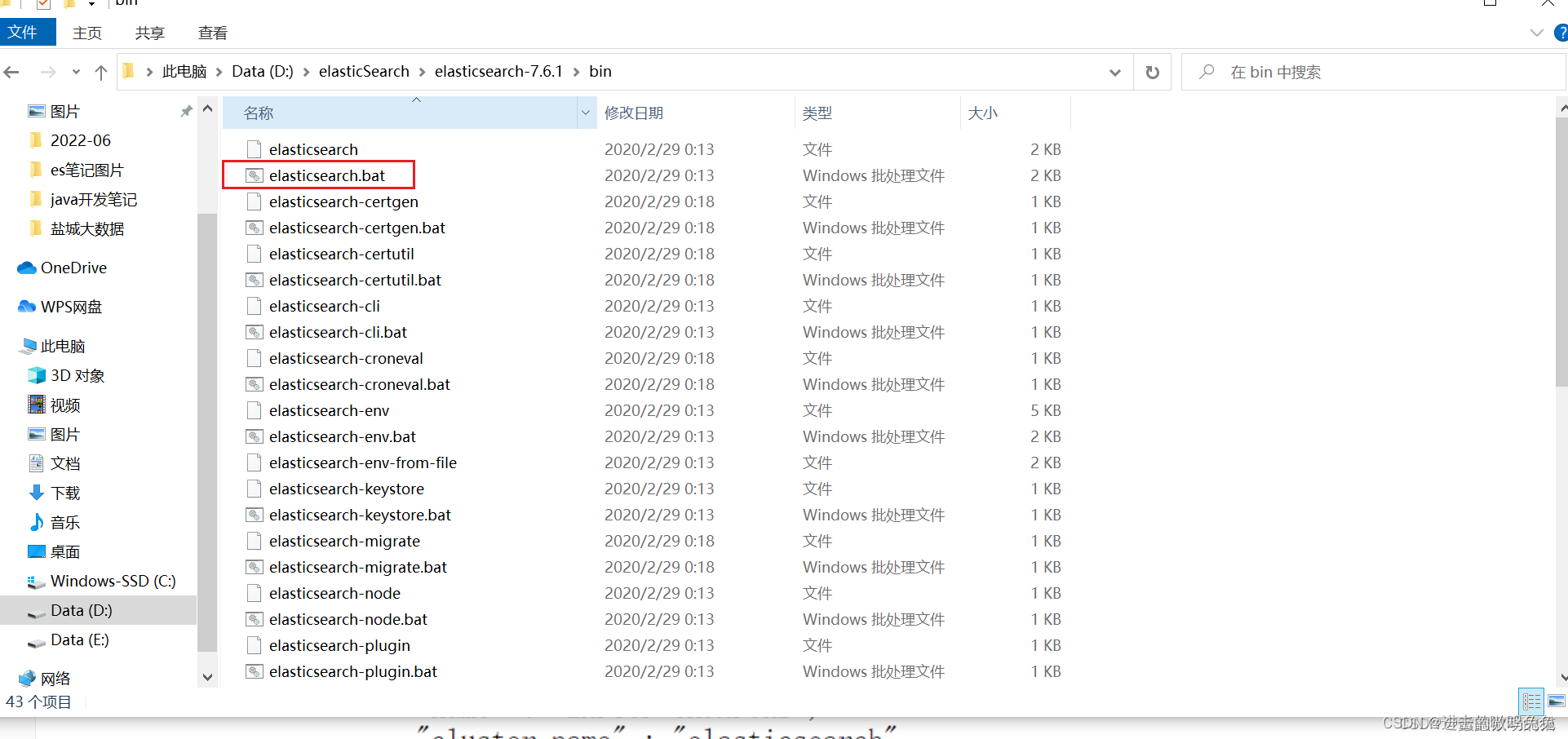
Task: Click Data (D:) in the address path
Action: (x=263, y=72)
